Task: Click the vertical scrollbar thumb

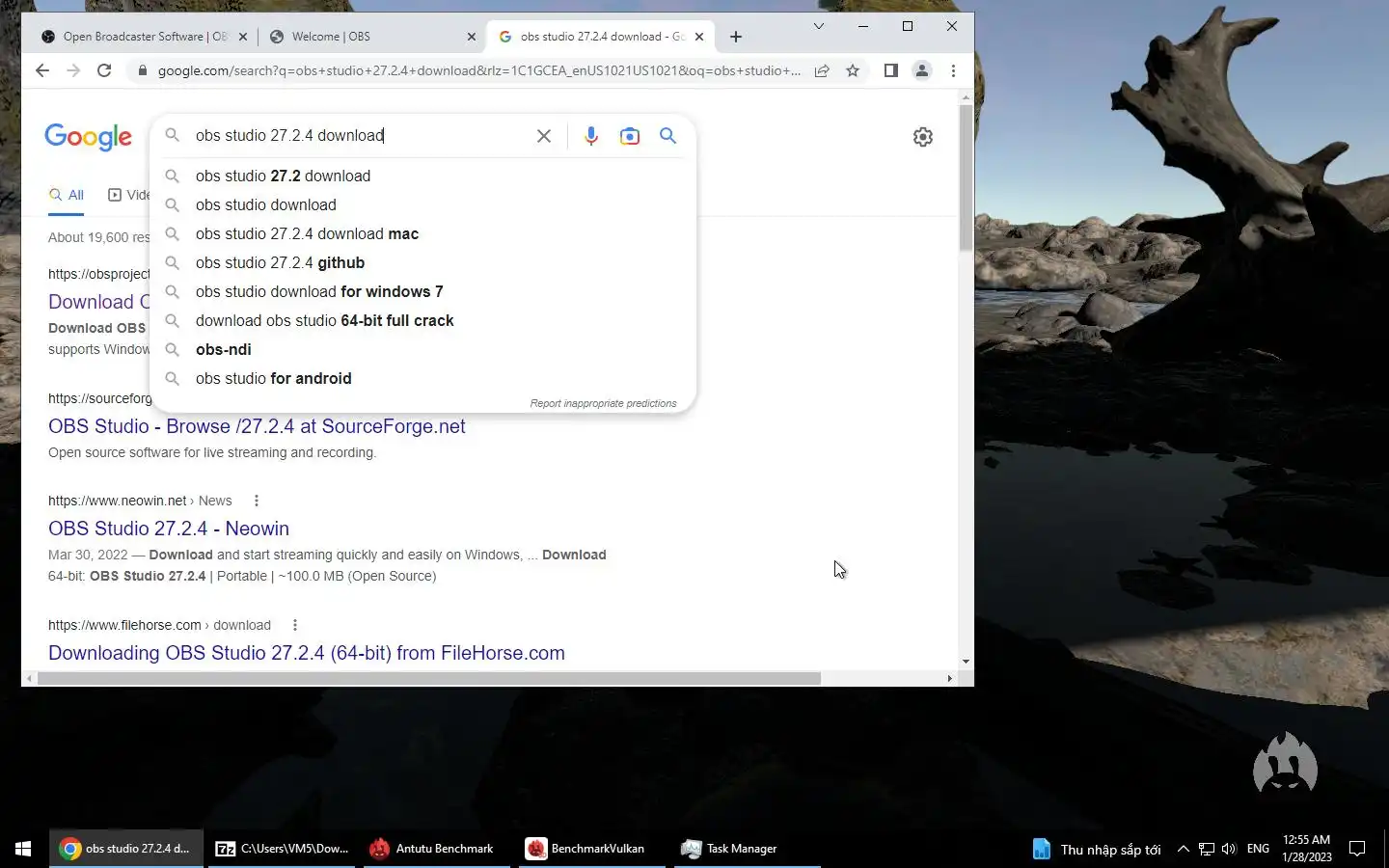Action: [966, 178]
